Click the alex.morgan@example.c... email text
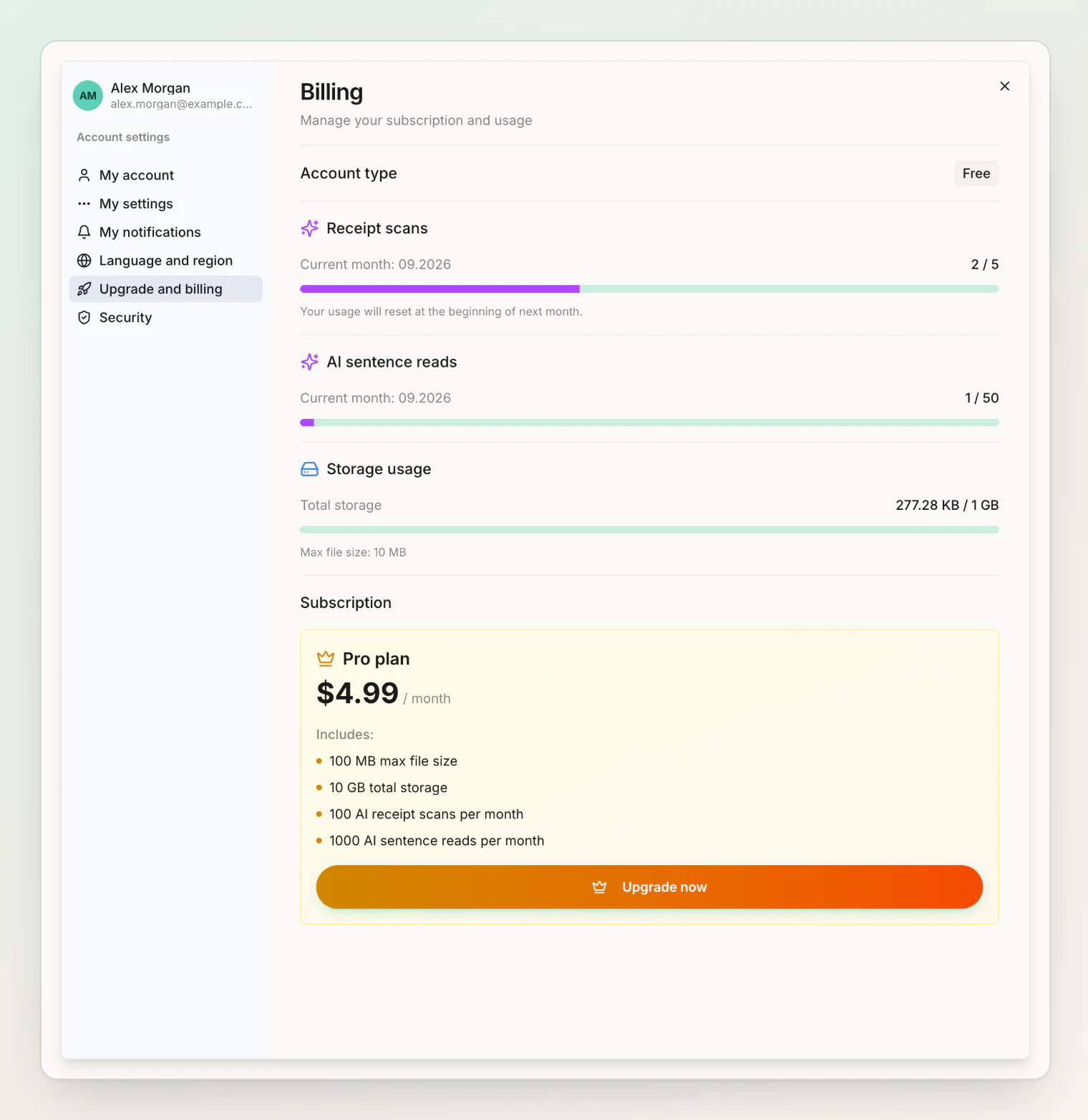The width and height of the screenshot is (1088, 1120). tap(181, 105)
